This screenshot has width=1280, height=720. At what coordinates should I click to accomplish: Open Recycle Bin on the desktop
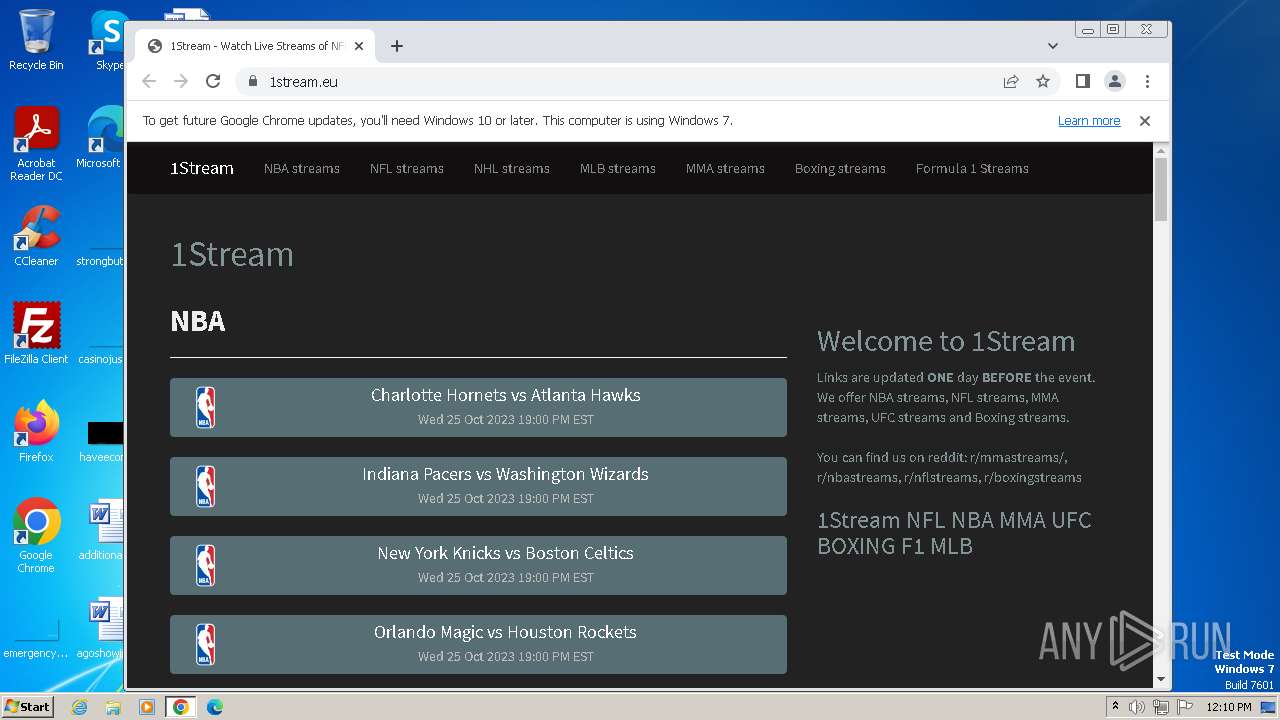click(x=36, y=40)
